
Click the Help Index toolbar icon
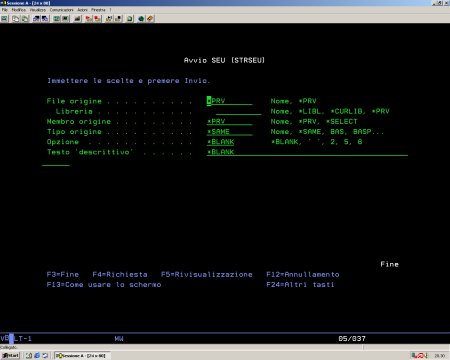pyautogui.click(x=150, y=19)
